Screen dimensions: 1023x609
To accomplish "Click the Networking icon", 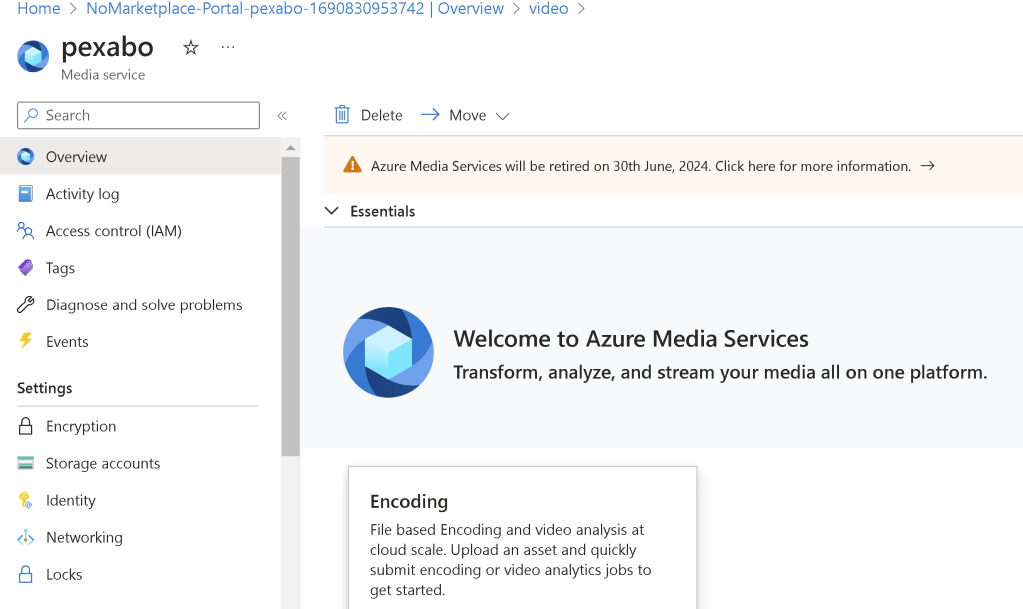I will point(25,537).
